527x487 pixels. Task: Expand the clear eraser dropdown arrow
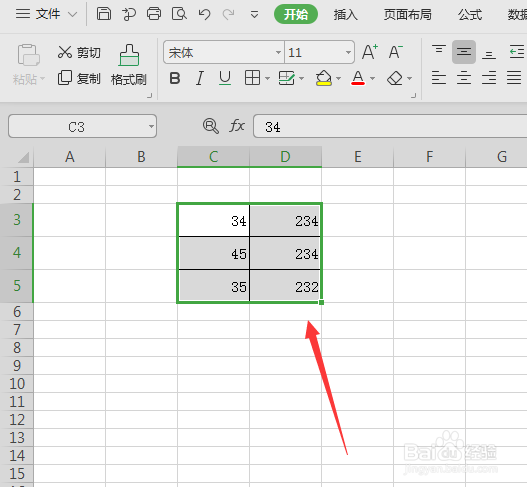pos(409,79)
